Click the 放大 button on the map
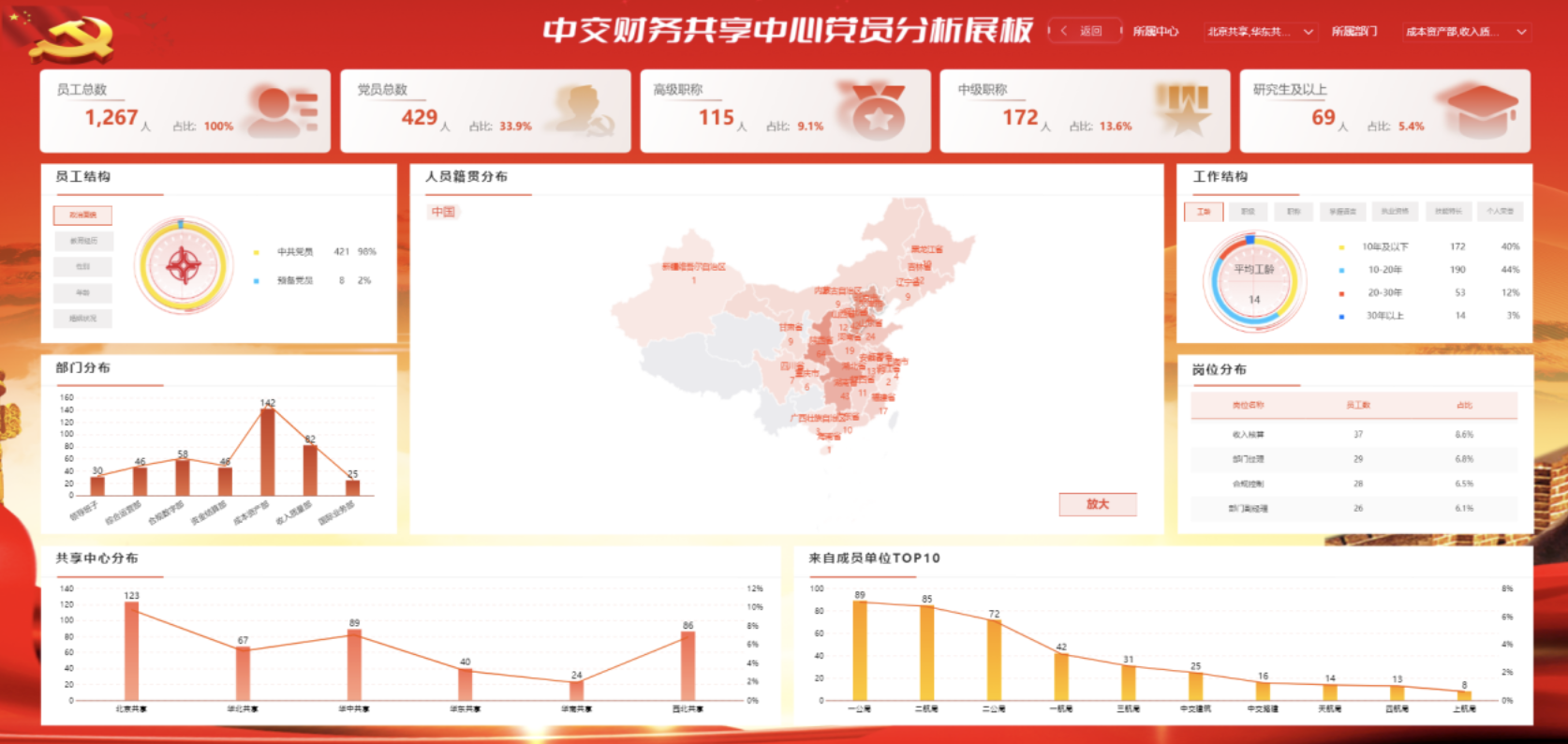Screen dimensions: 1568x744 (1098, 504)
